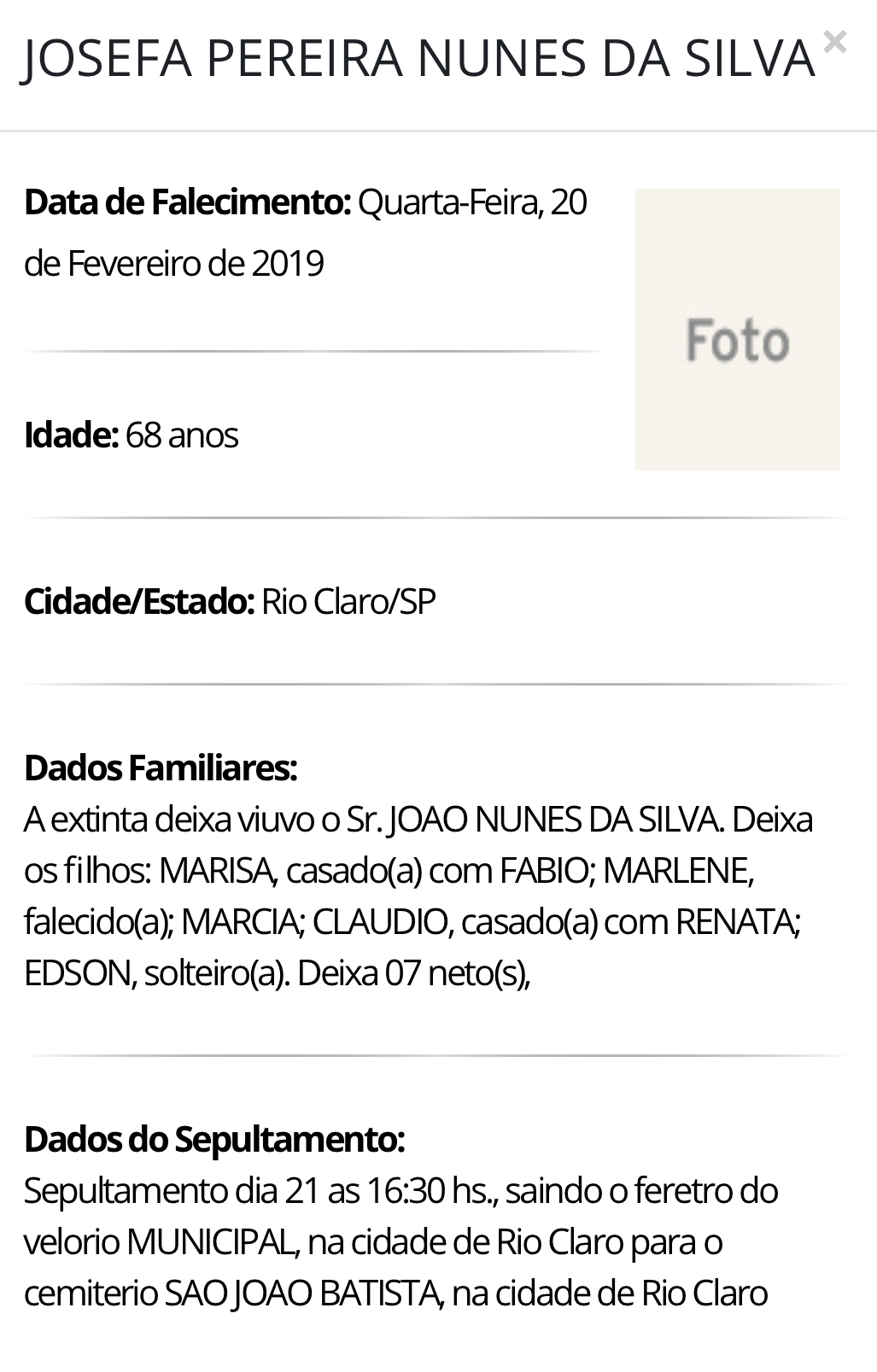Select the Dados Familiares heading

click(x=161, y=768)
